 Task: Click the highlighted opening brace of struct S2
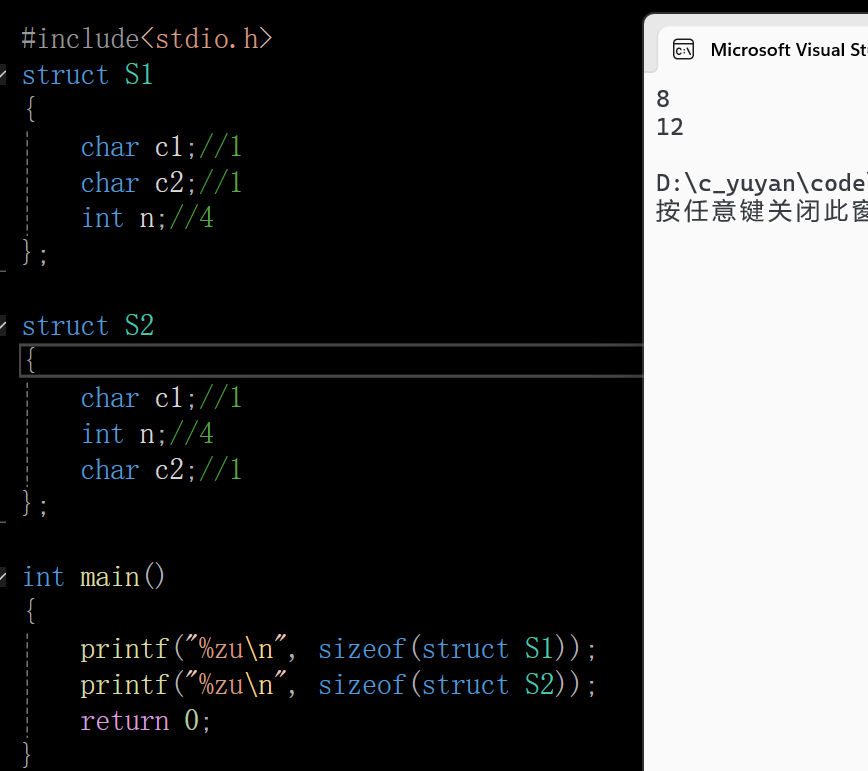(30, 360)
